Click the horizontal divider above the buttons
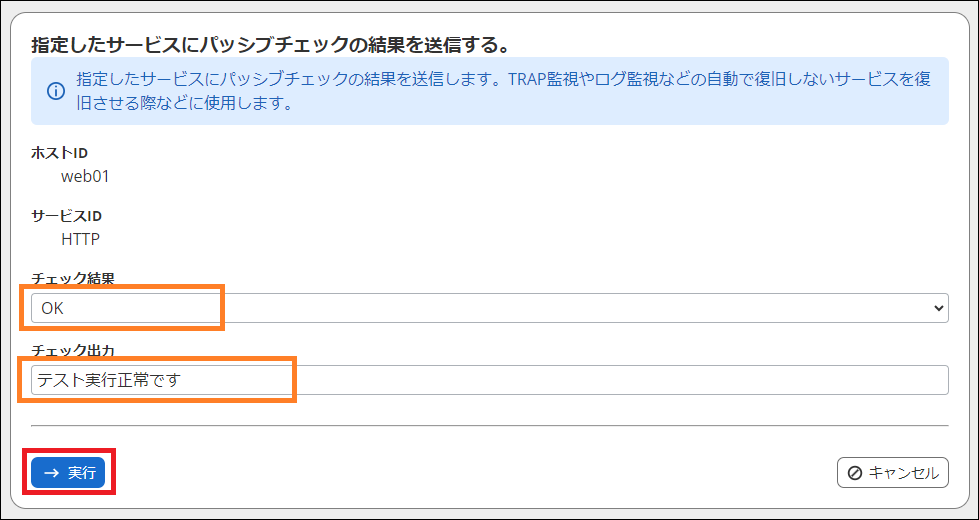Screen dimensions: 979x520 [489, 426]
